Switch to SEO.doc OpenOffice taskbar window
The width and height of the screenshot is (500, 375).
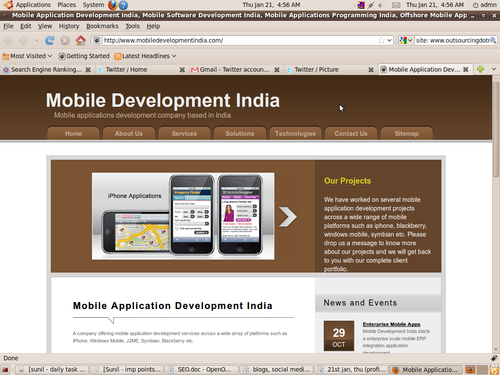[202, 370]
